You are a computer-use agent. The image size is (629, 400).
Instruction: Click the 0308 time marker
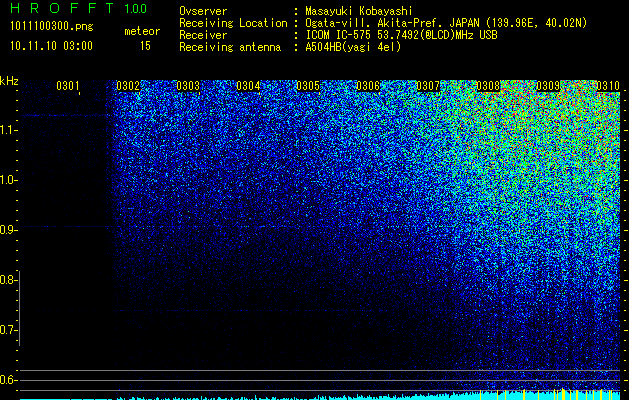coord(488,86)
